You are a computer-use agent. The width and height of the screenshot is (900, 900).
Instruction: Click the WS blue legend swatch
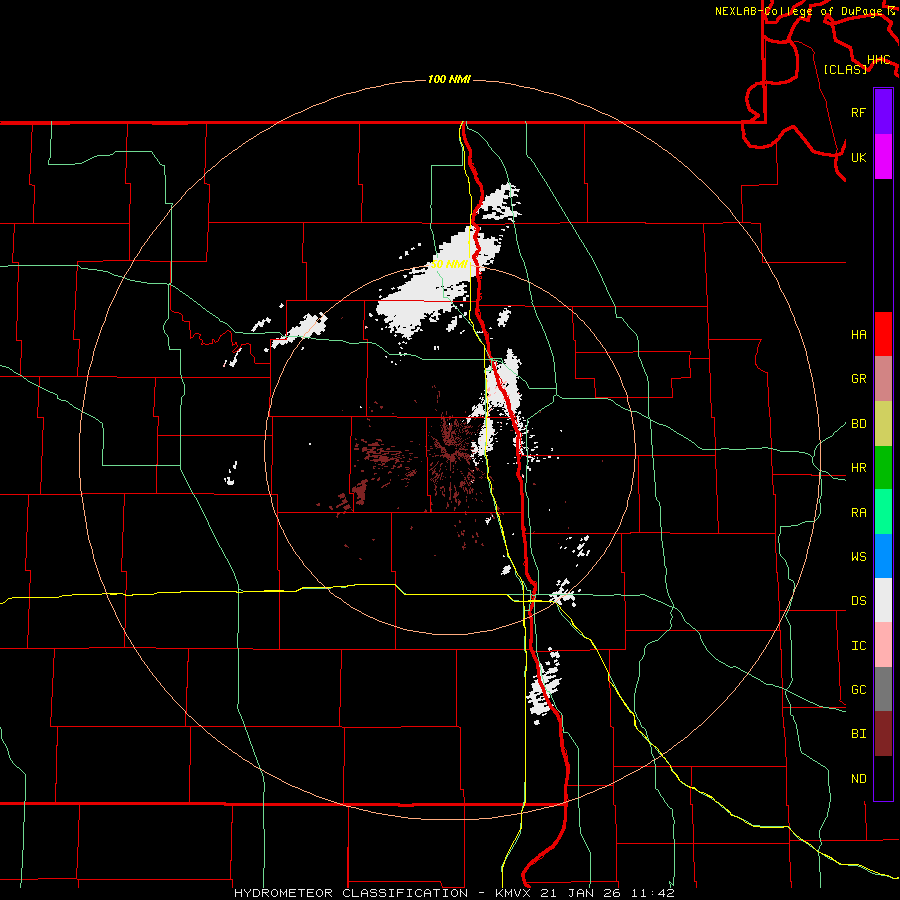pyautogui.click(x=883, y=556)
